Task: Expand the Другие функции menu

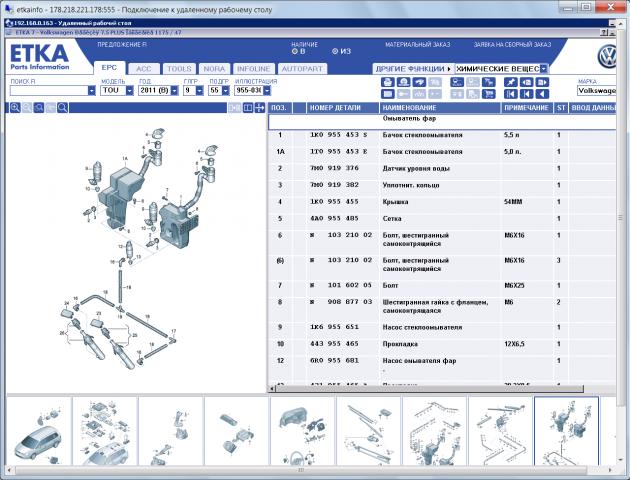Action: pyautogui.click(x=413, y=69)
